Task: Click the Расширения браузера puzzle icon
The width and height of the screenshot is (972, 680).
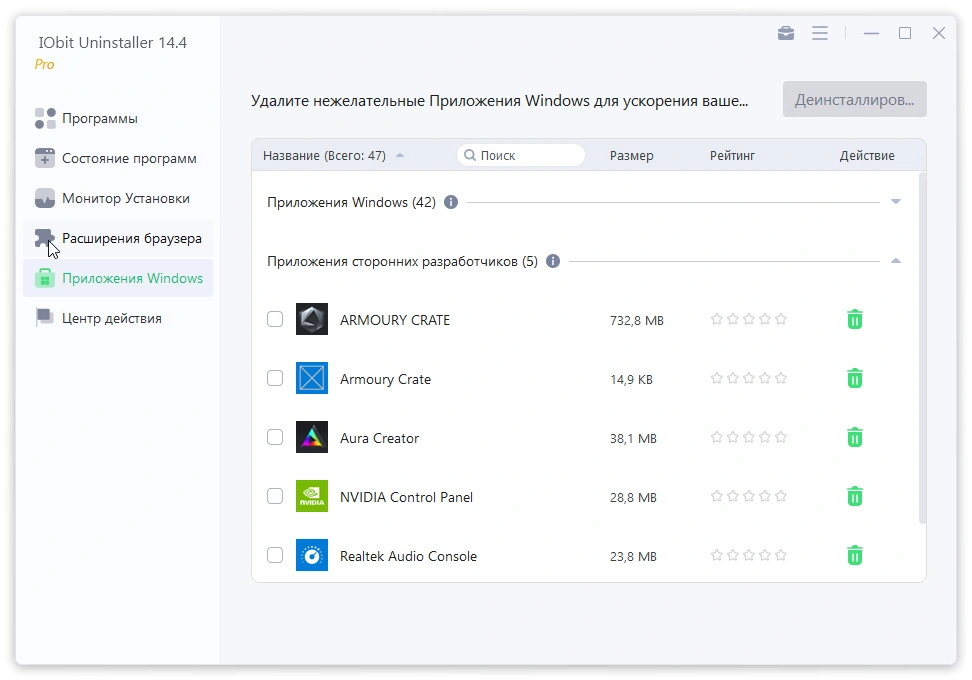Action: click(x=45, y=238)
